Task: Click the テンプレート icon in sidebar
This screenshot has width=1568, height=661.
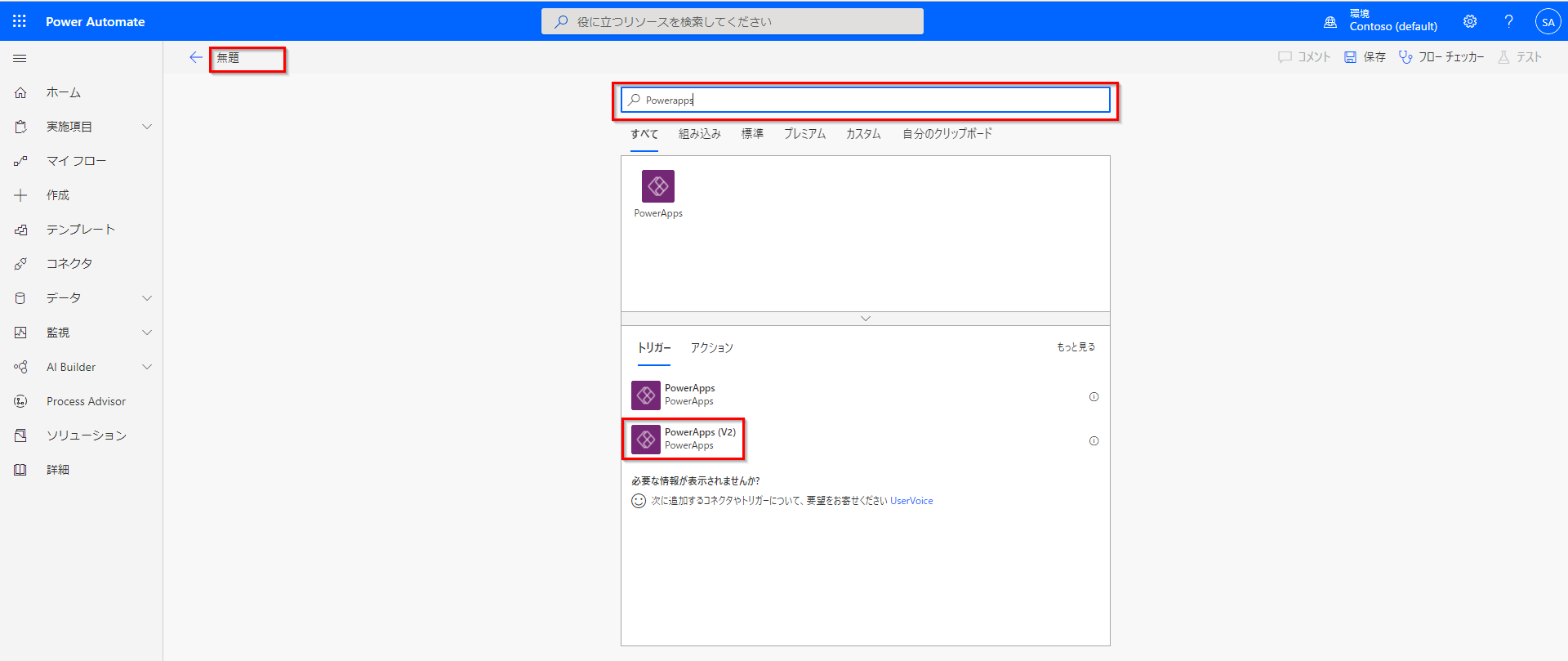Action: [x=20, y=230]
